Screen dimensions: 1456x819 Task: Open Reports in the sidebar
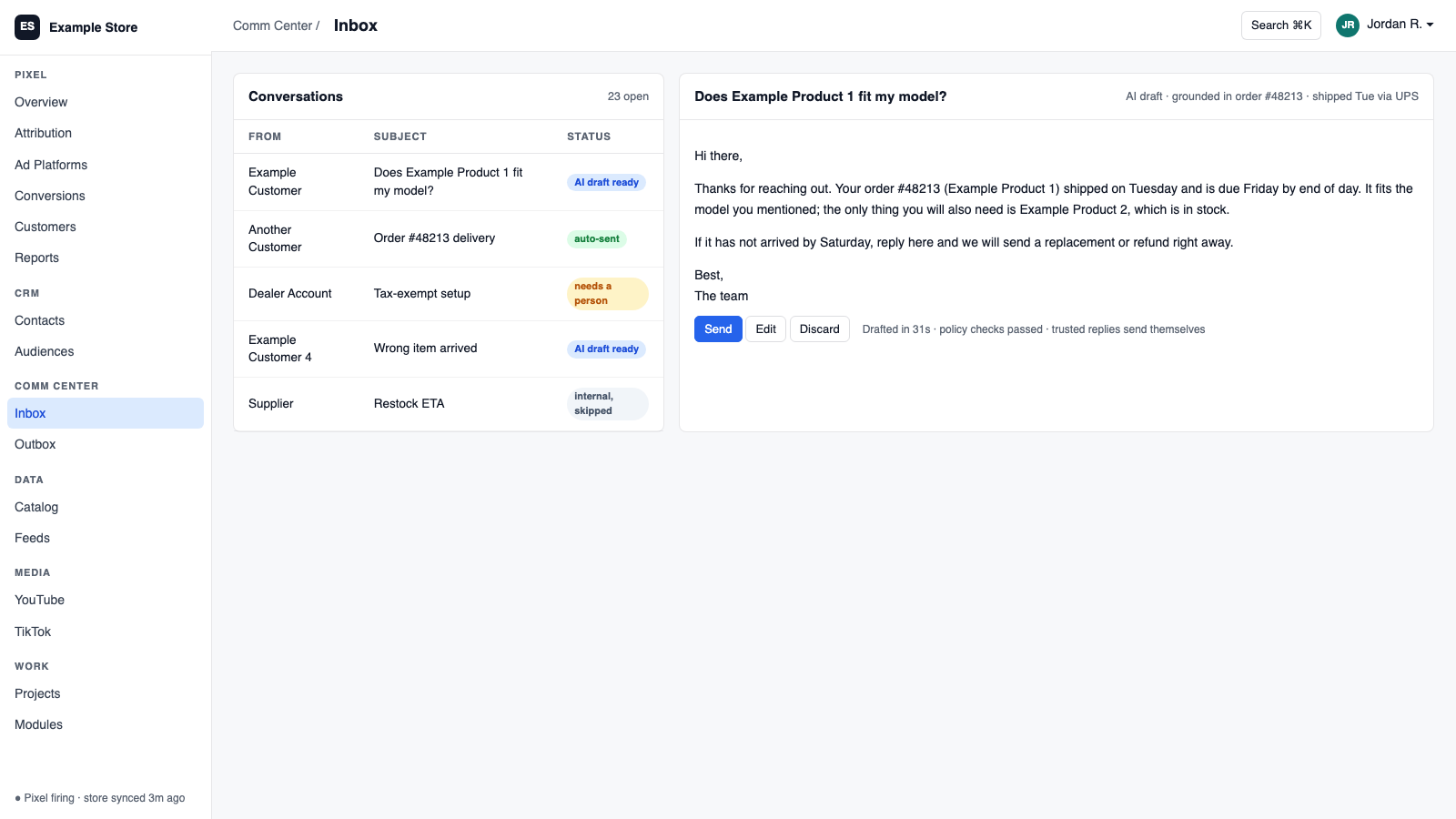point(106,258)
